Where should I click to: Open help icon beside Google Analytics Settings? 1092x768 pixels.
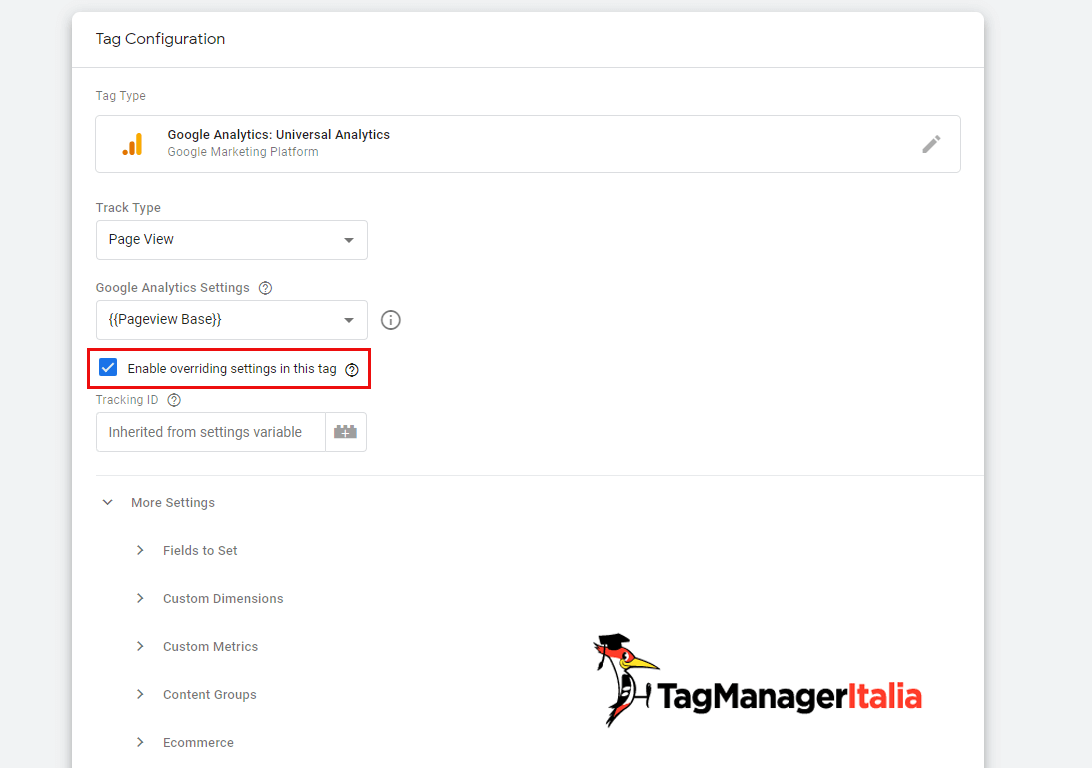(x=265, y=288)
